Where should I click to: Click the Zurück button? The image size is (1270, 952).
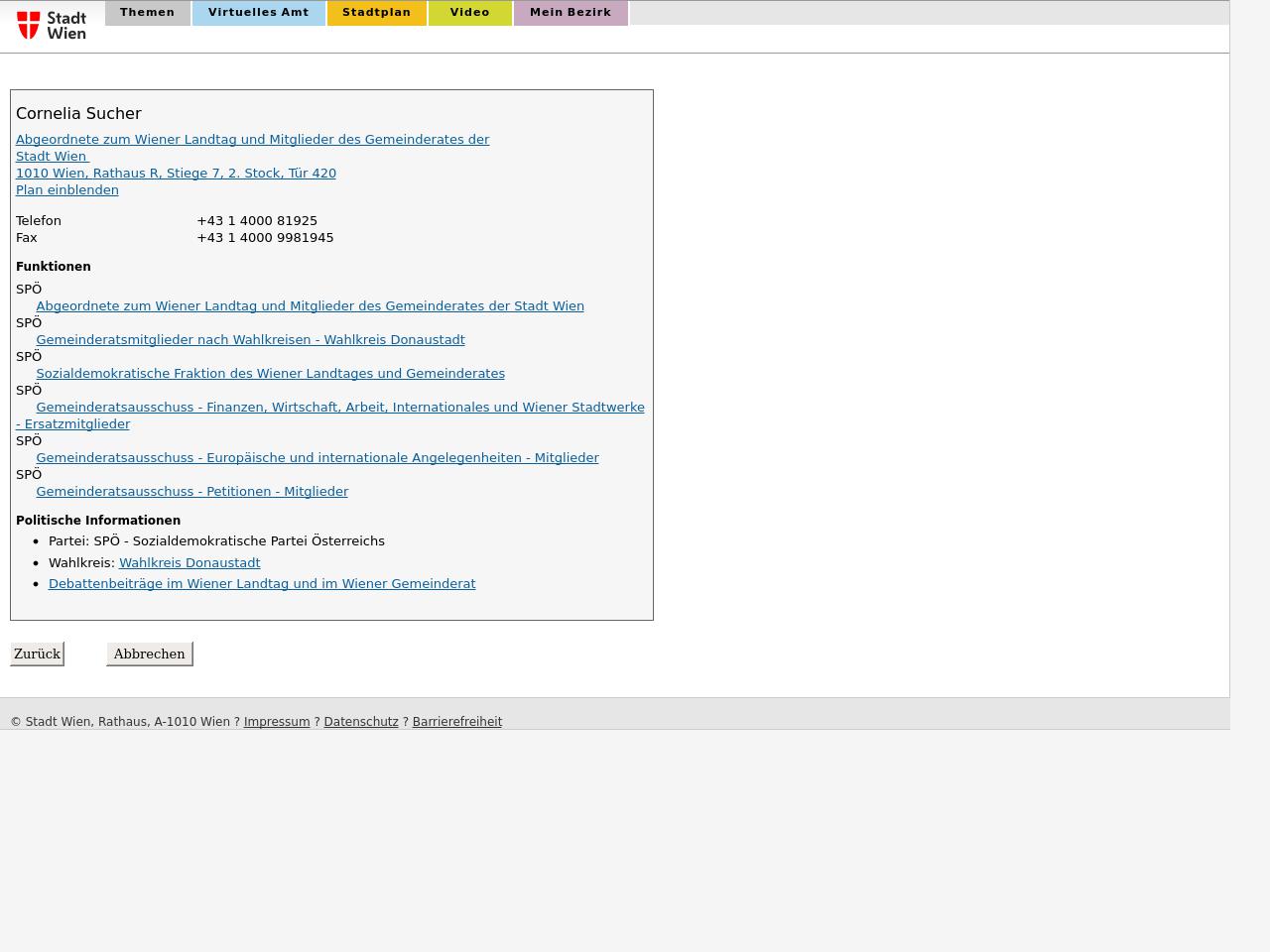click(37, 654)
